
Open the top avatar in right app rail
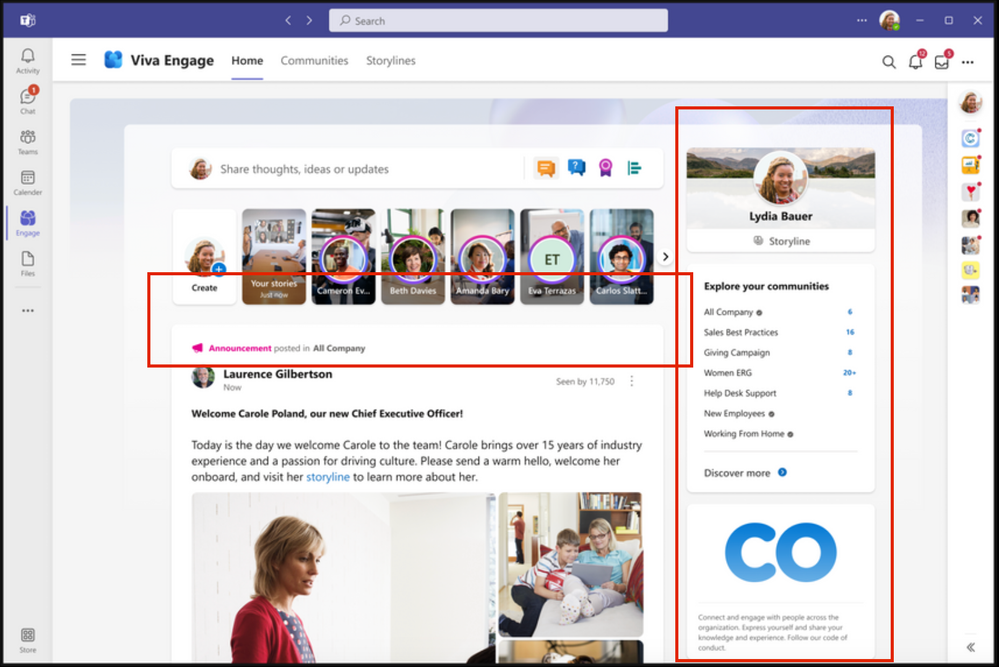(970, 102)
